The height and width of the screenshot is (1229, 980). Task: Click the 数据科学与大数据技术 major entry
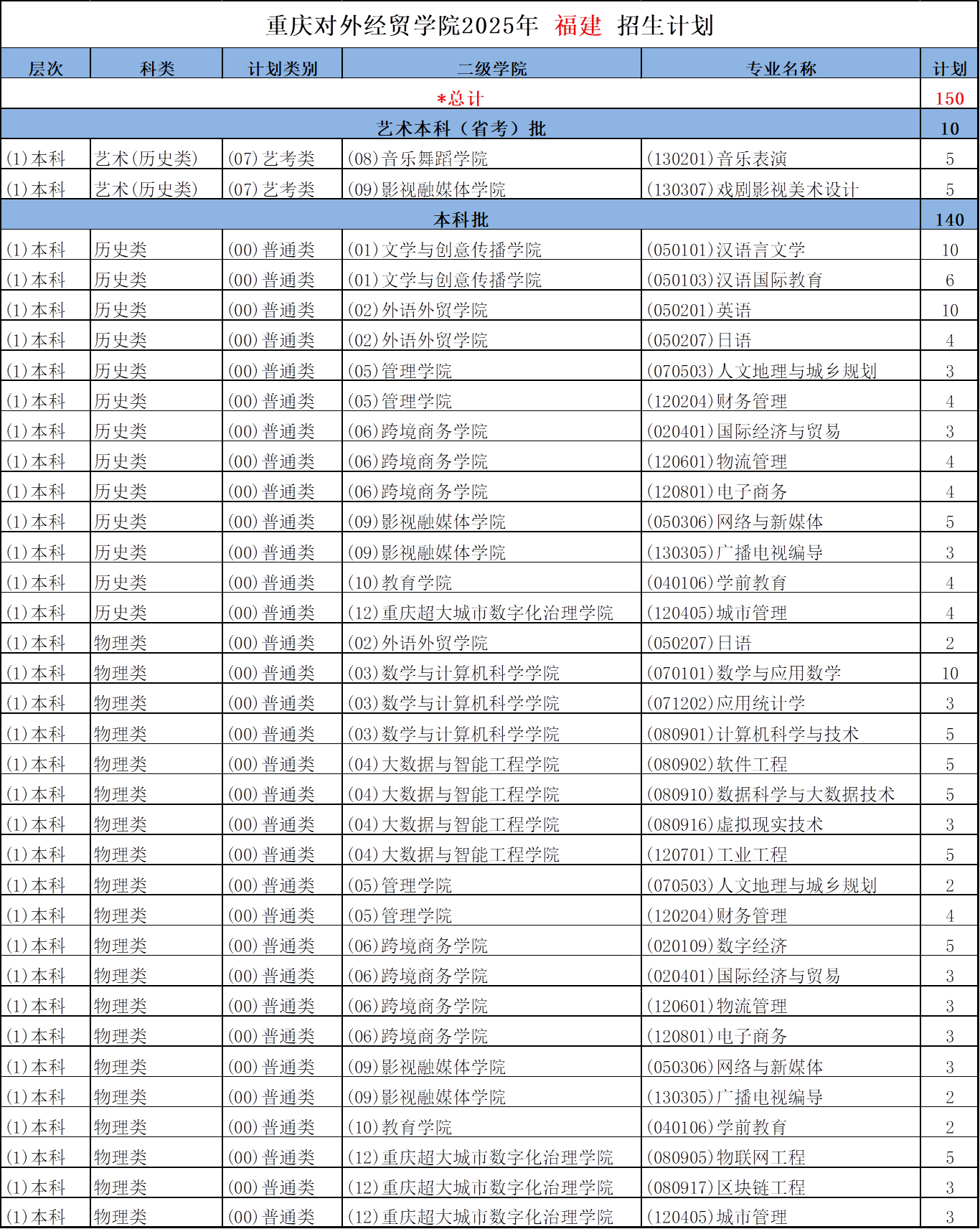pos(771,794)
